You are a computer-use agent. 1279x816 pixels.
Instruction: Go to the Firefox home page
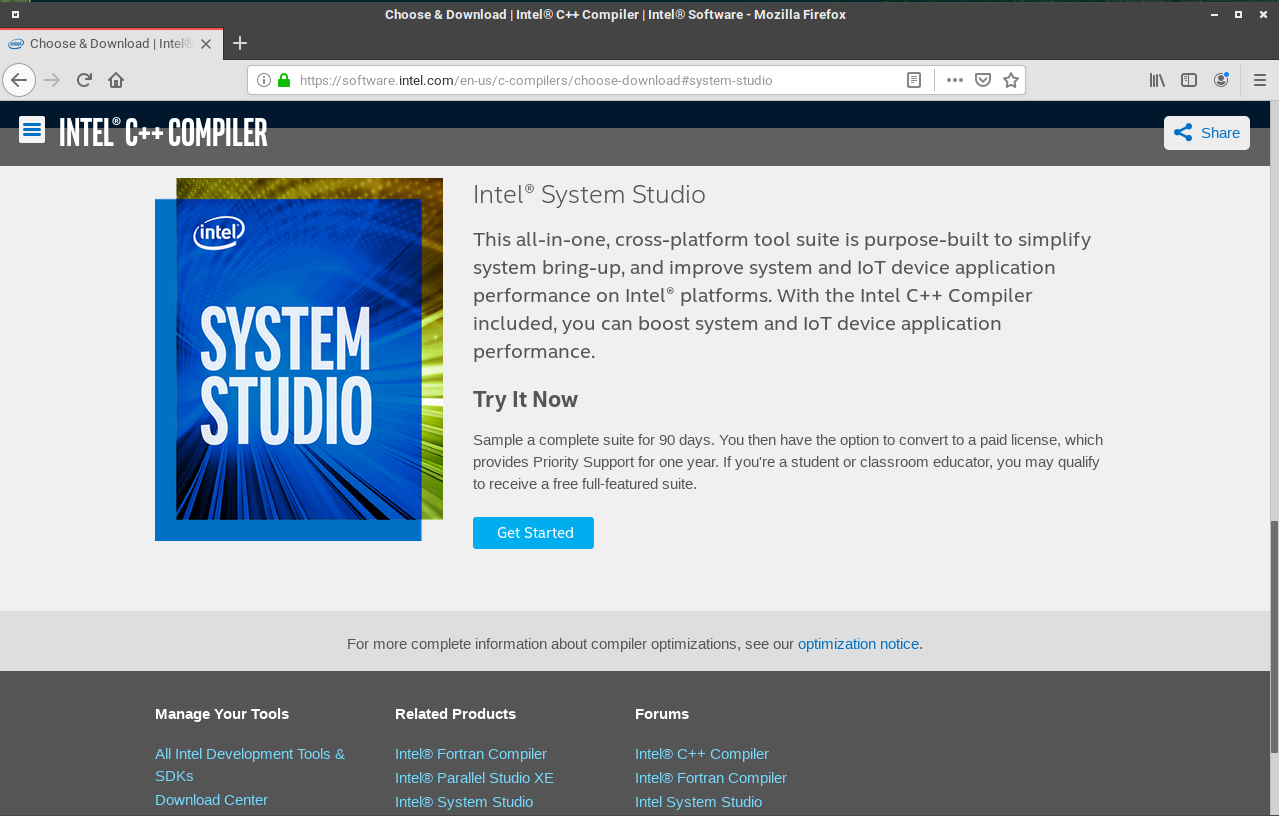pos(116,80)
